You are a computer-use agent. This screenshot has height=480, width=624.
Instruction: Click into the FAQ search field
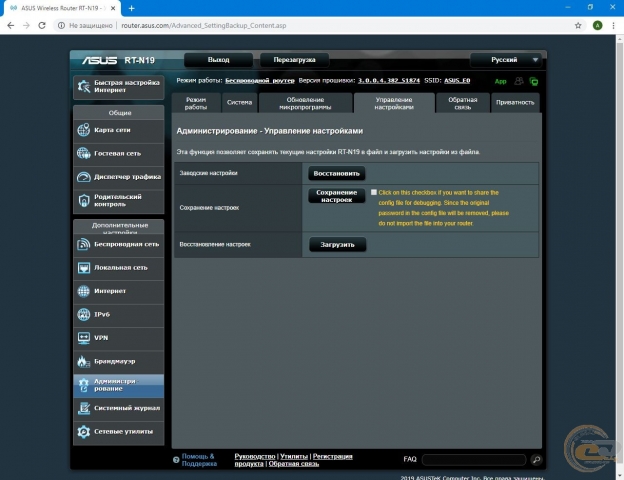474,460
